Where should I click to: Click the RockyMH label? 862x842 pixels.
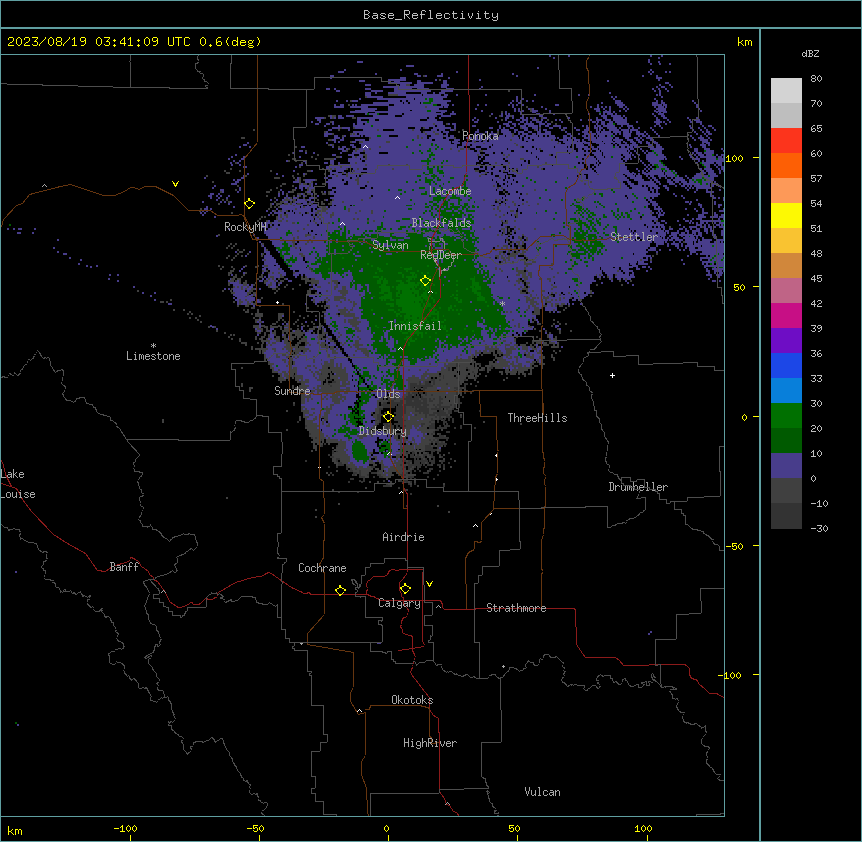[245, 227]
